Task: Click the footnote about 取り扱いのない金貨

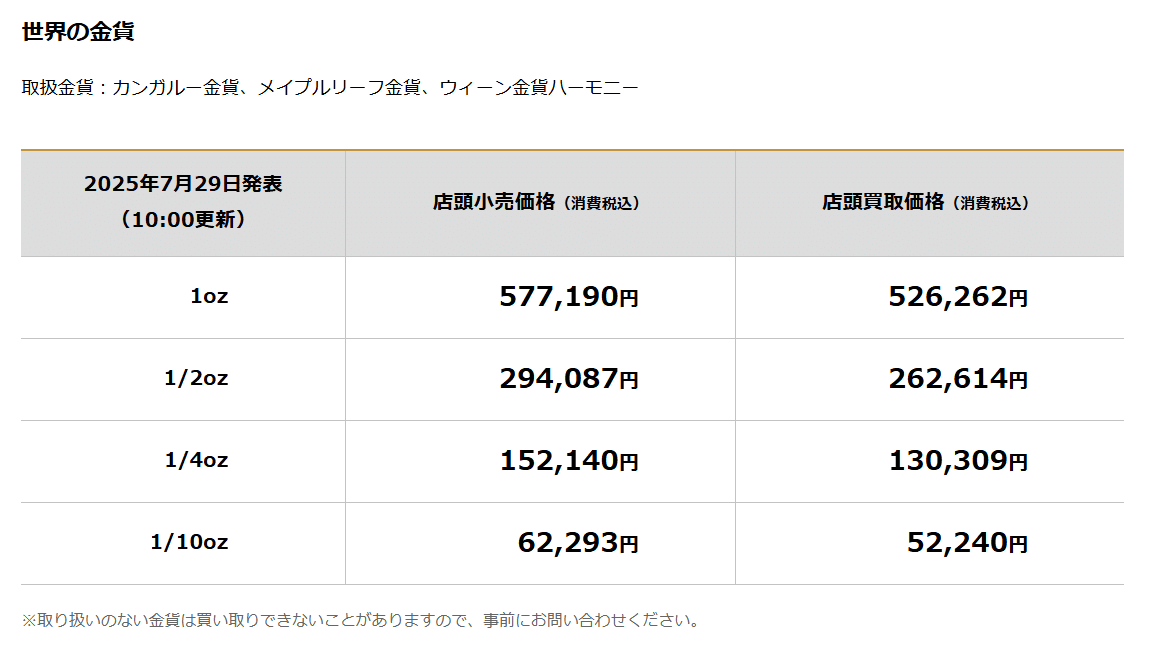Action: click(360, 620)
